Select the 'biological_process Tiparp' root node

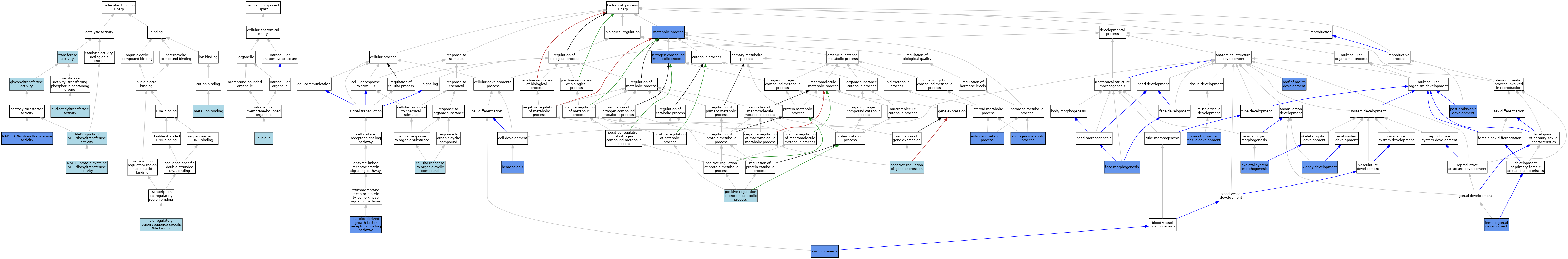622,7
